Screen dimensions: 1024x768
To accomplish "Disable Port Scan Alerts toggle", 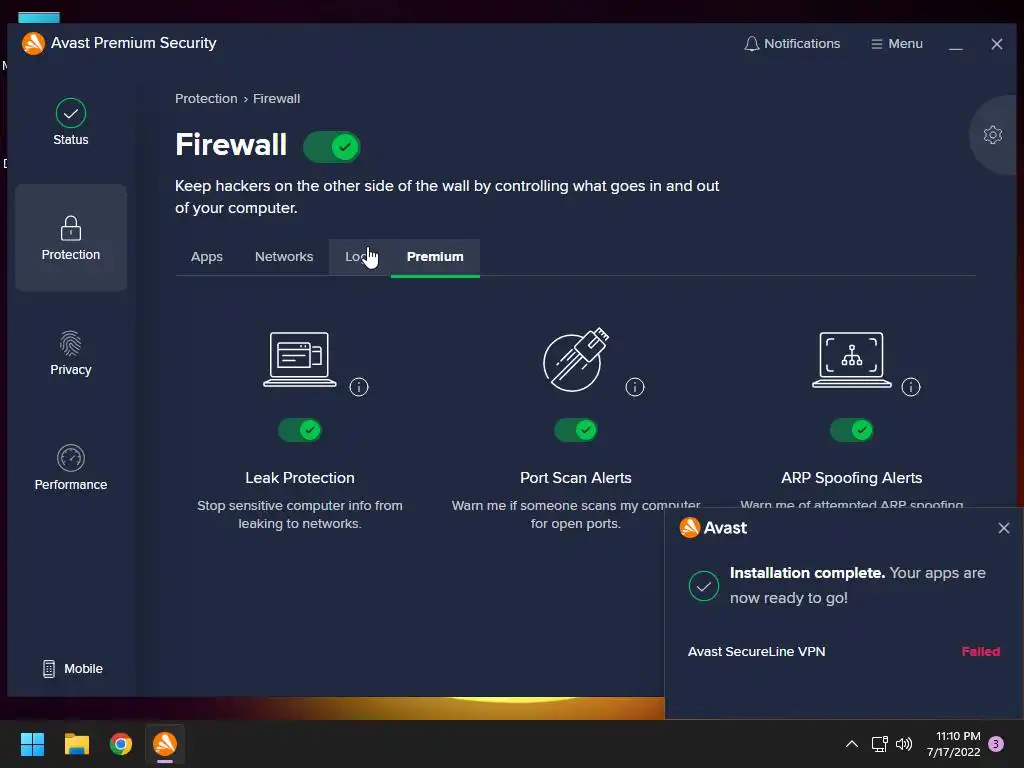I will point(575,430).
